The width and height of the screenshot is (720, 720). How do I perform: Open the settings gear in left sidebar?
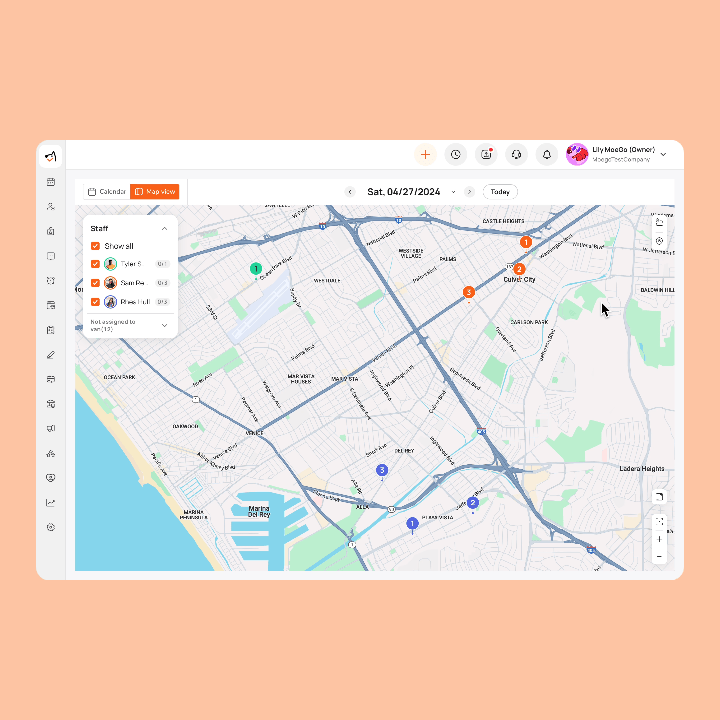click(51, 527)
